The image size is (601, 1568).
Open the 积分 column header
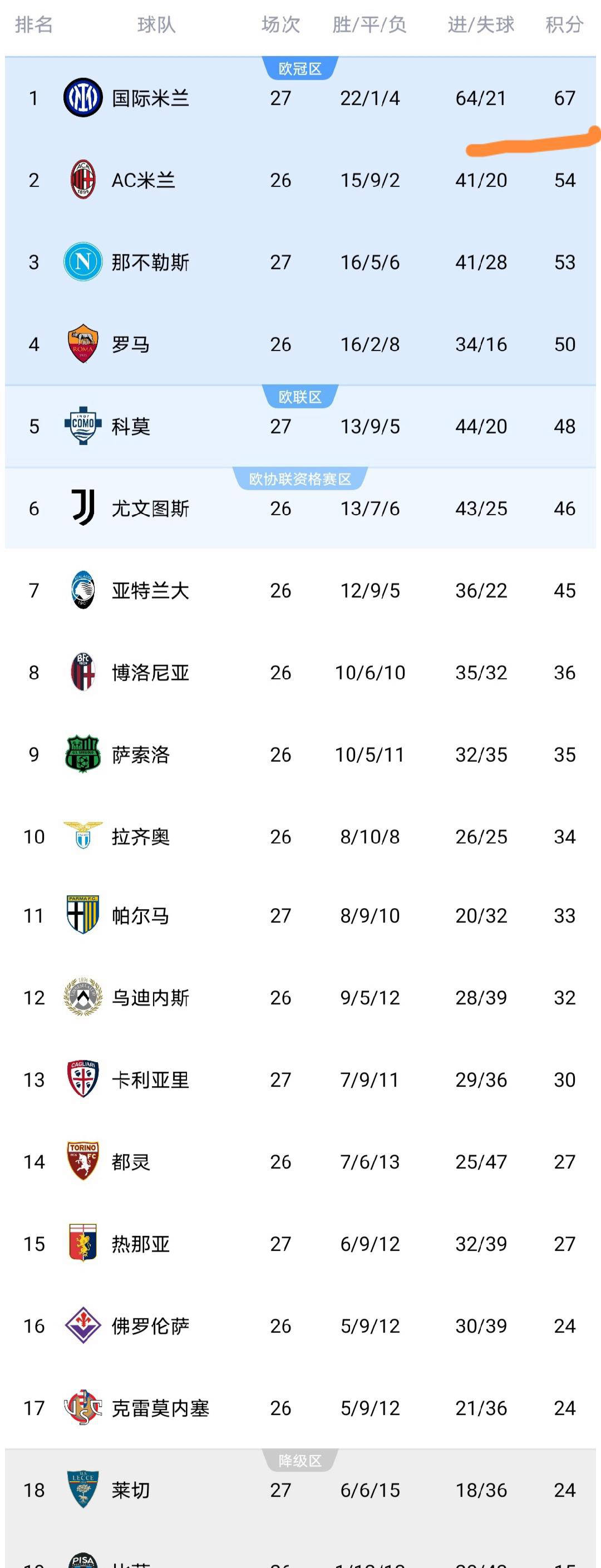click(564, 25)
